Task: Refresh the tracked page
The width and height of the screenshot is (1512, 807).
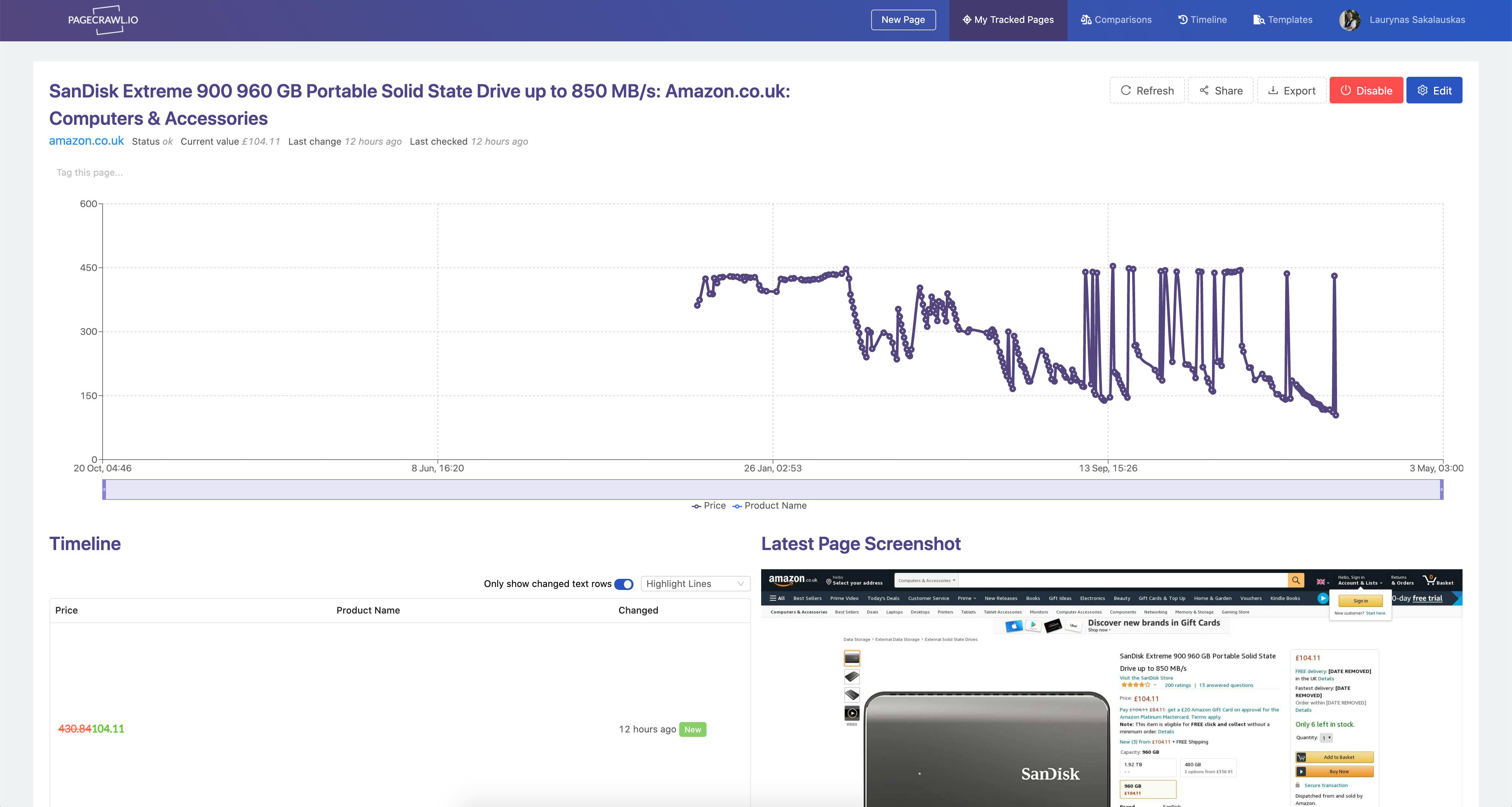Action: click(x=1147, y=90)
